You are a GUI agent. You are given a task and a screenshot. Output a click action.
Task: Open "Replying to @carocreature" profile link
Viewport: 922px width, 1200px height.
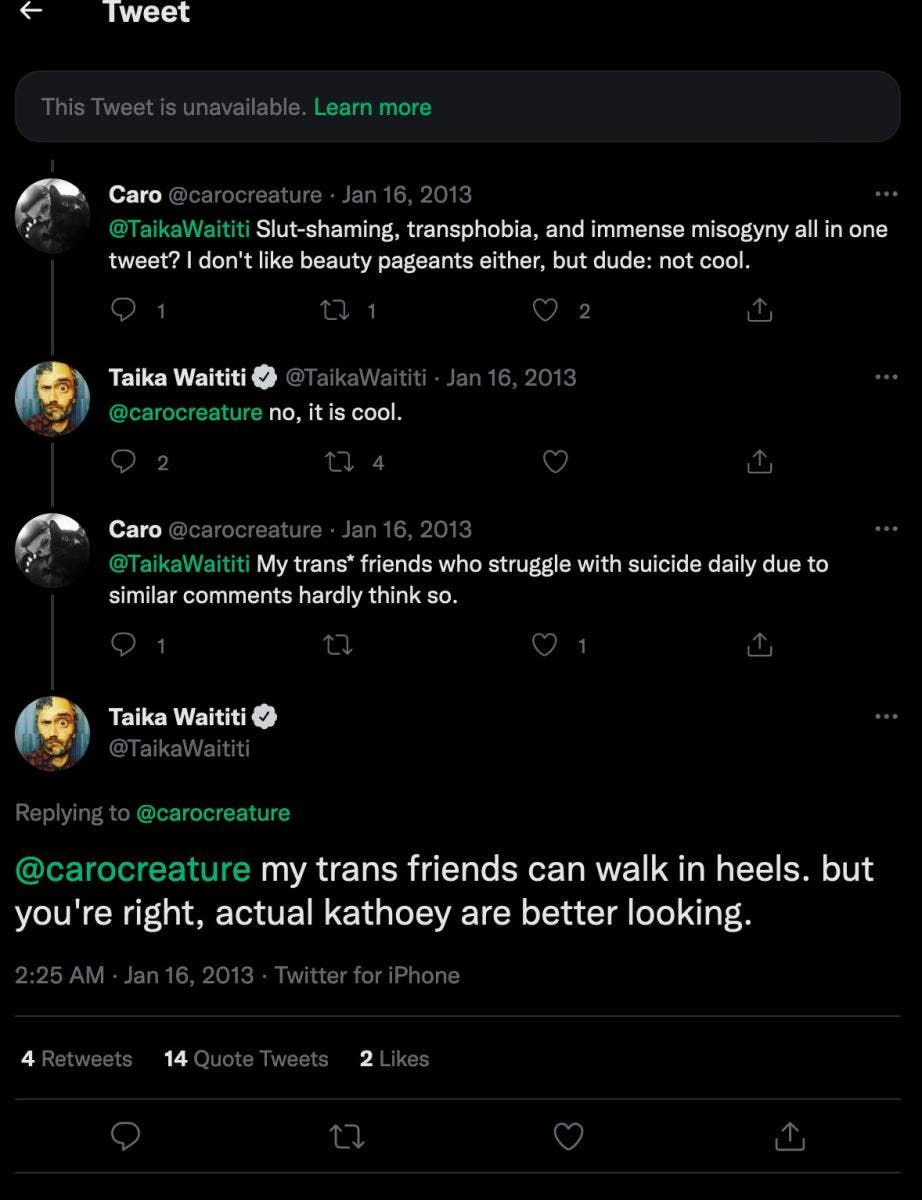tap(212, 813)
